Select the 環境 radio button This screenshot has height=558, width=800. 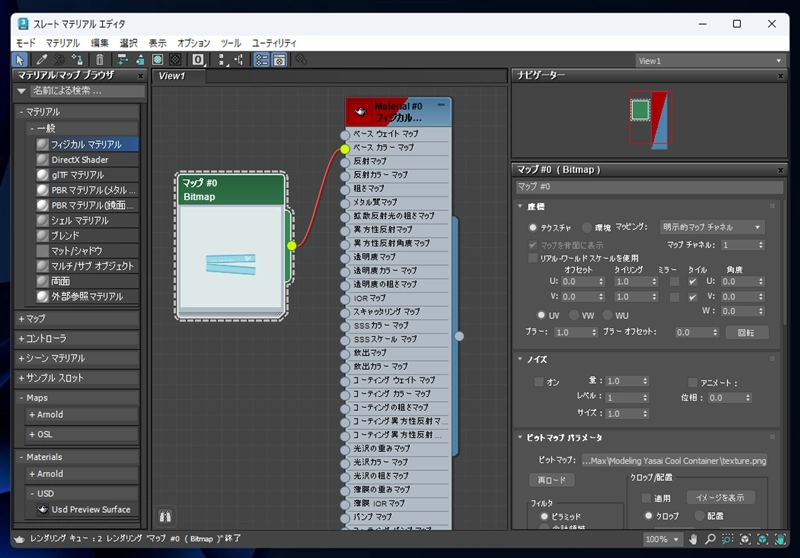[x=588, y=228]
